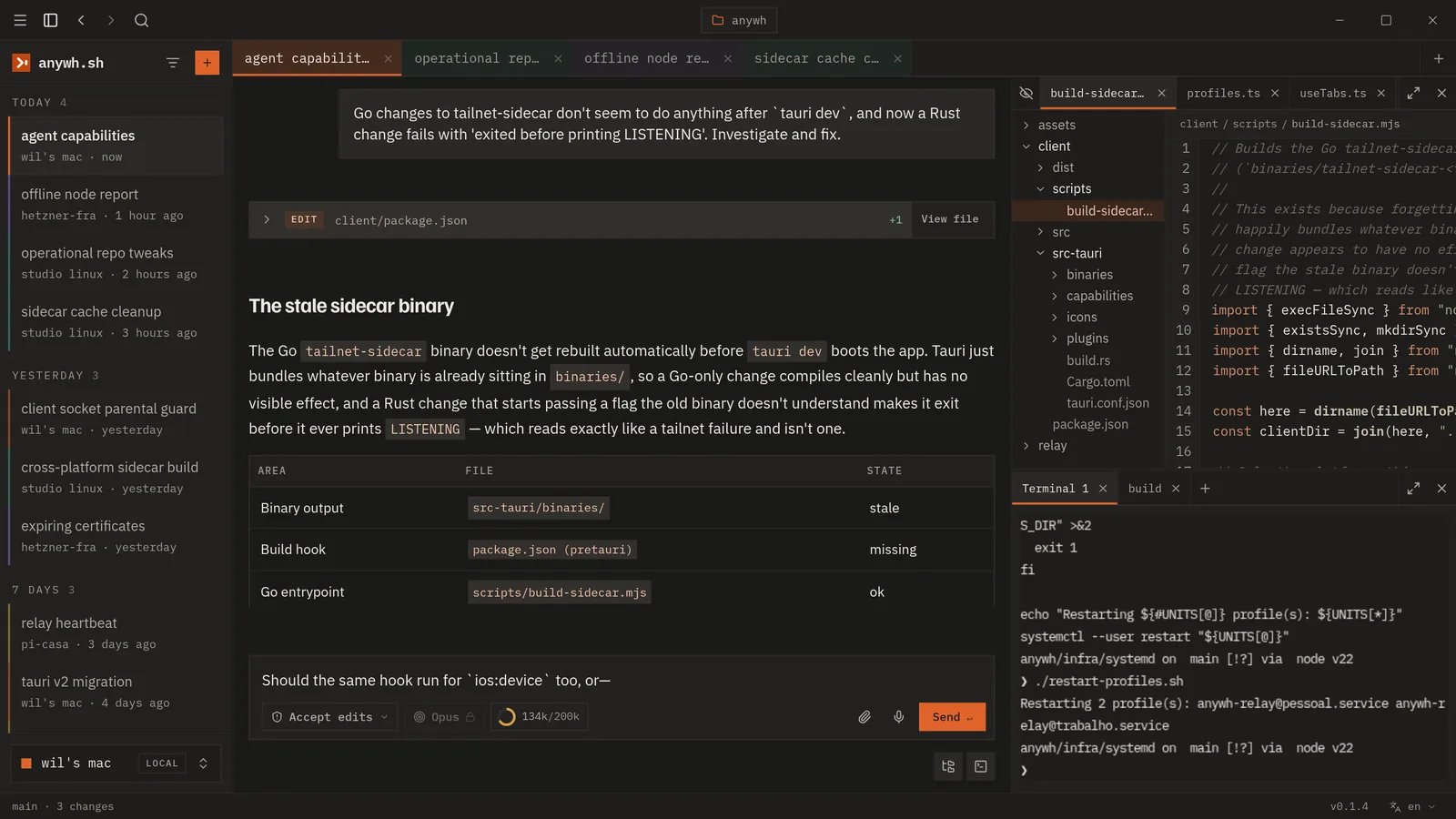Close the operational rep tab
The height and width of the screenshot is (819, 1456).
click(558, 58)
